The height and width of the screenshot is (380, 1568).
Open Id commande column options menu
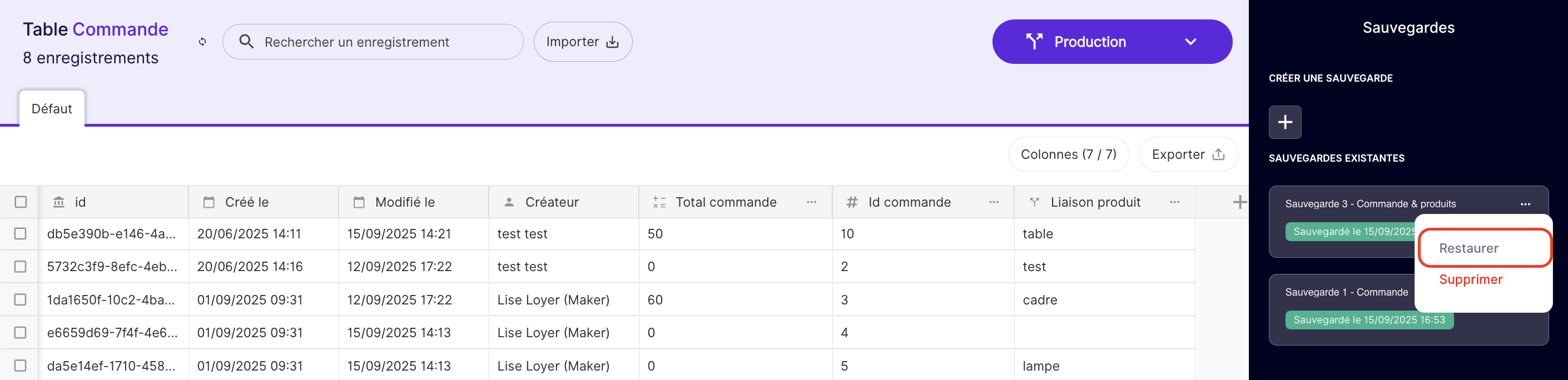994,202
